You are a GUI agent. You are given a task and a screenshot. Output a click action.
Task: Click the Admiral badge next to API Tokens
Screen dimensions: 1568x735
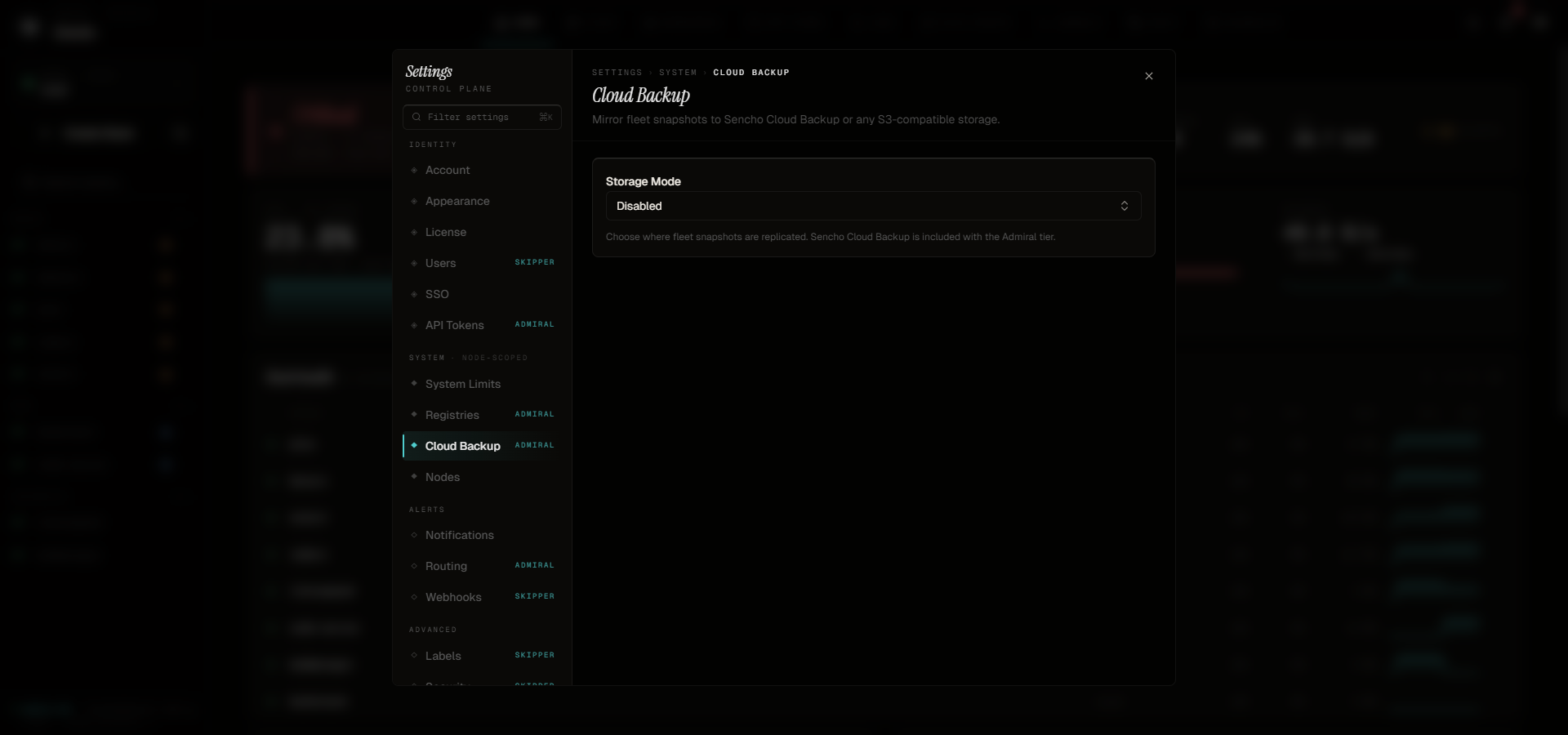click(535, 324)
